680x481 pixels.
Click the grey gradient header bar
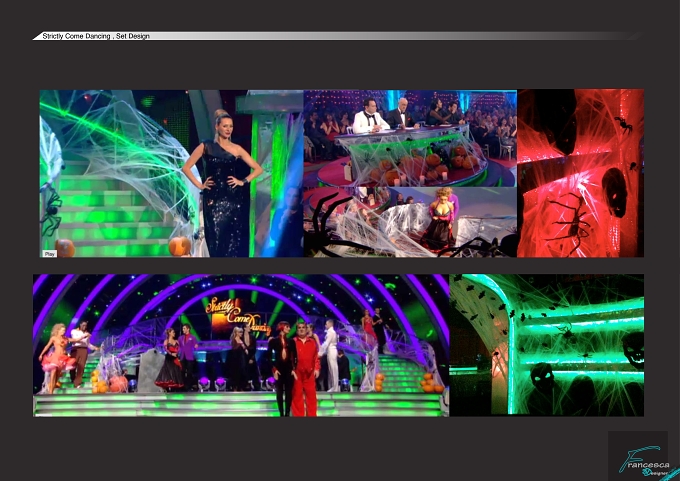coord(336,36)
